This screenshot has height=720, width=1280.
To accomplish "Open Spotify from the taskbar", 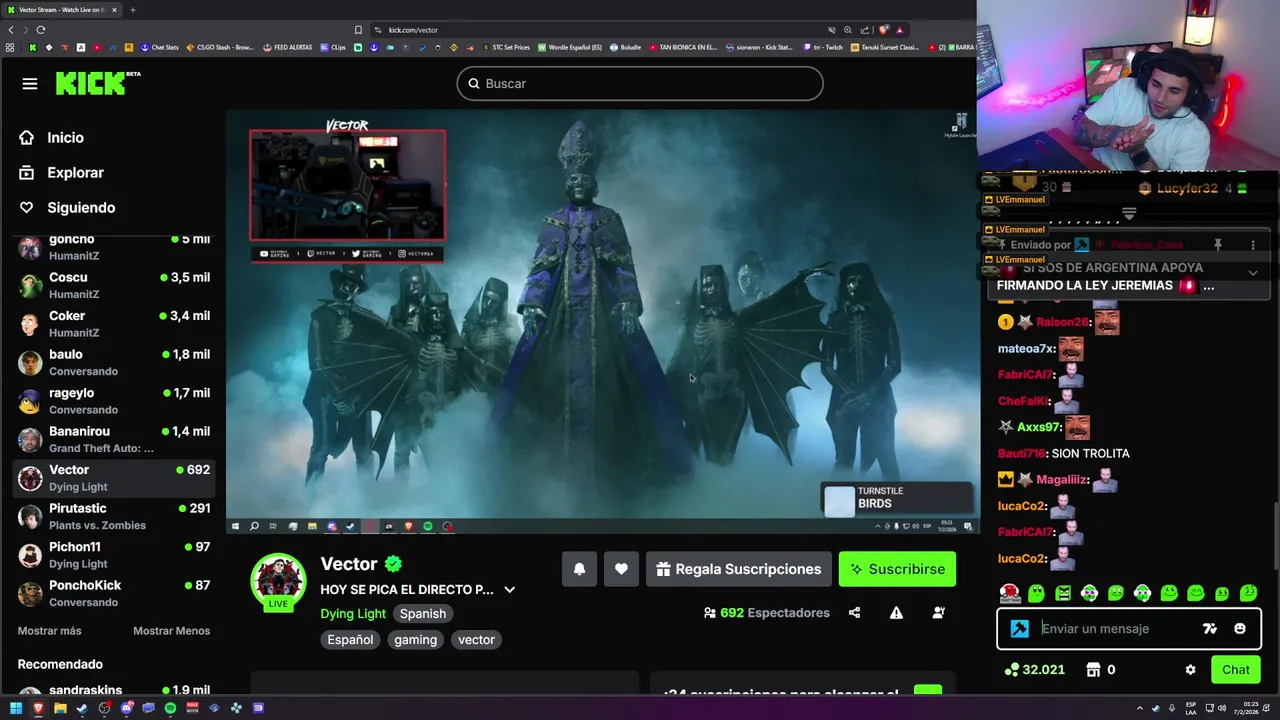I will [x=170, y=708].
